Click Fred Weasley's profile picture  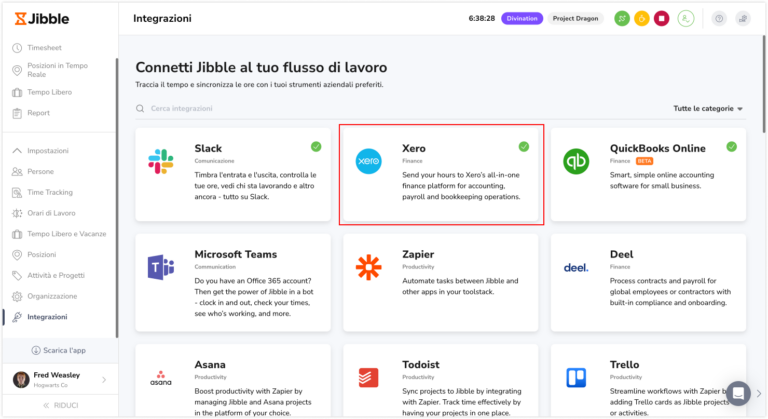click(x=21, y=380)
